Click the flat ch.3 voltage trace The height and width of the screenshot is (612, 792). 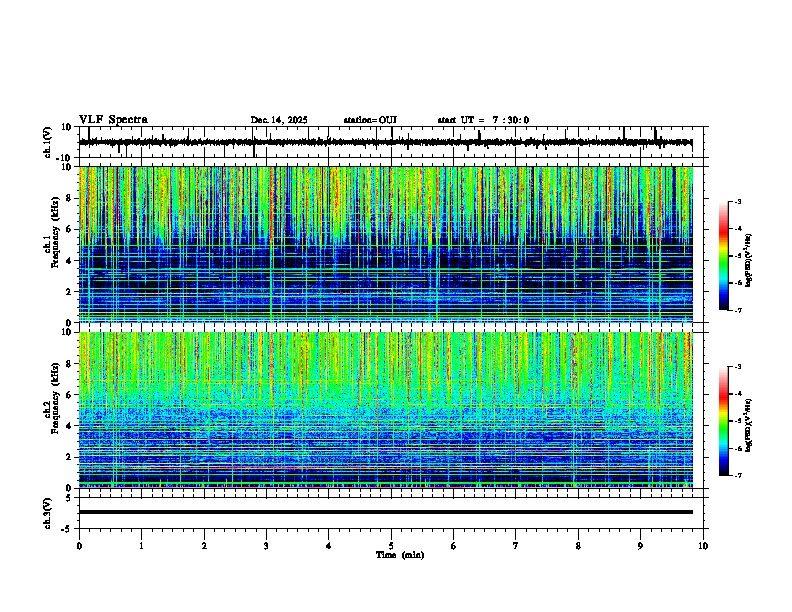[386, 512]
